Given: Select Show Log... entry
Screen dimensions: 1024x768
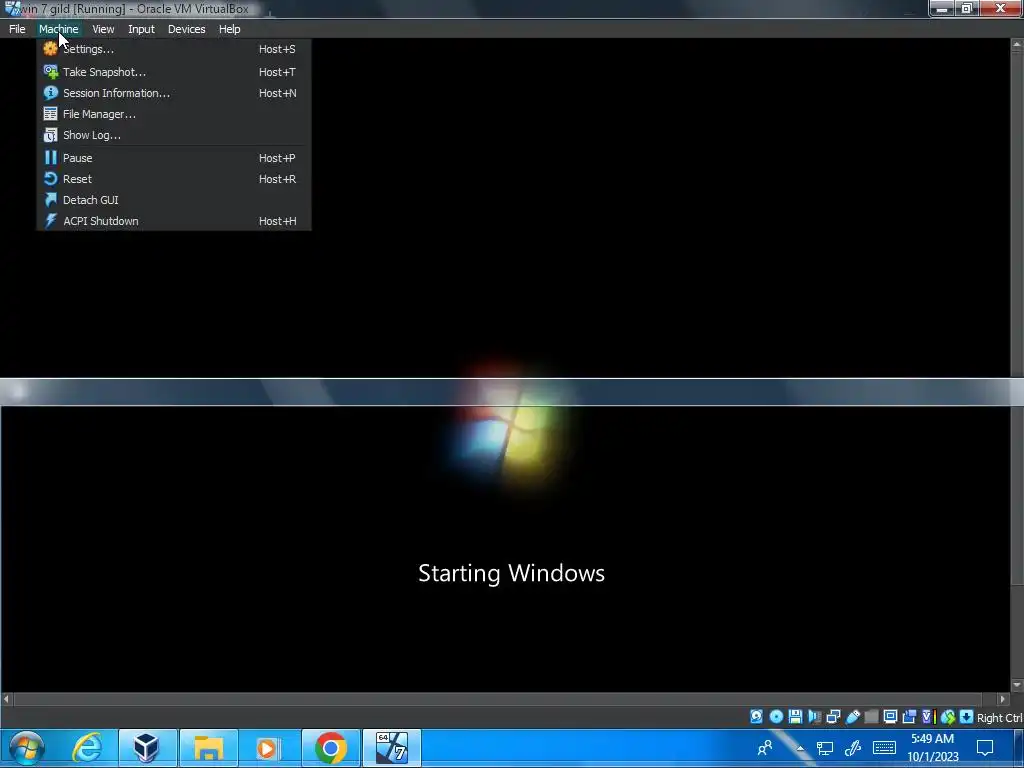Looking at the screenshot, I should click(x=173, y=135).
